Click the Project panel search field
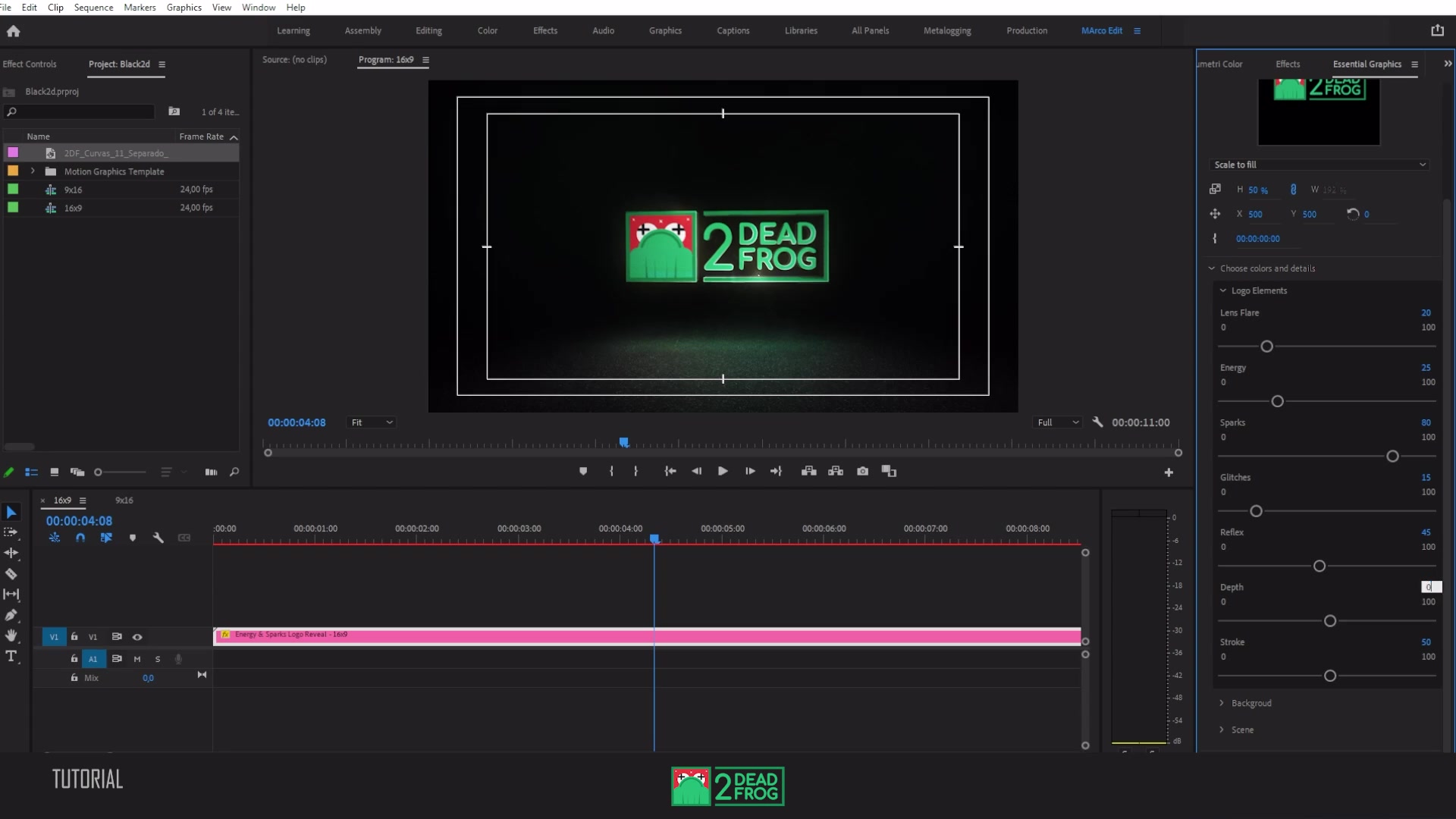Viewport: 1456px width, 819px height. 80,111
